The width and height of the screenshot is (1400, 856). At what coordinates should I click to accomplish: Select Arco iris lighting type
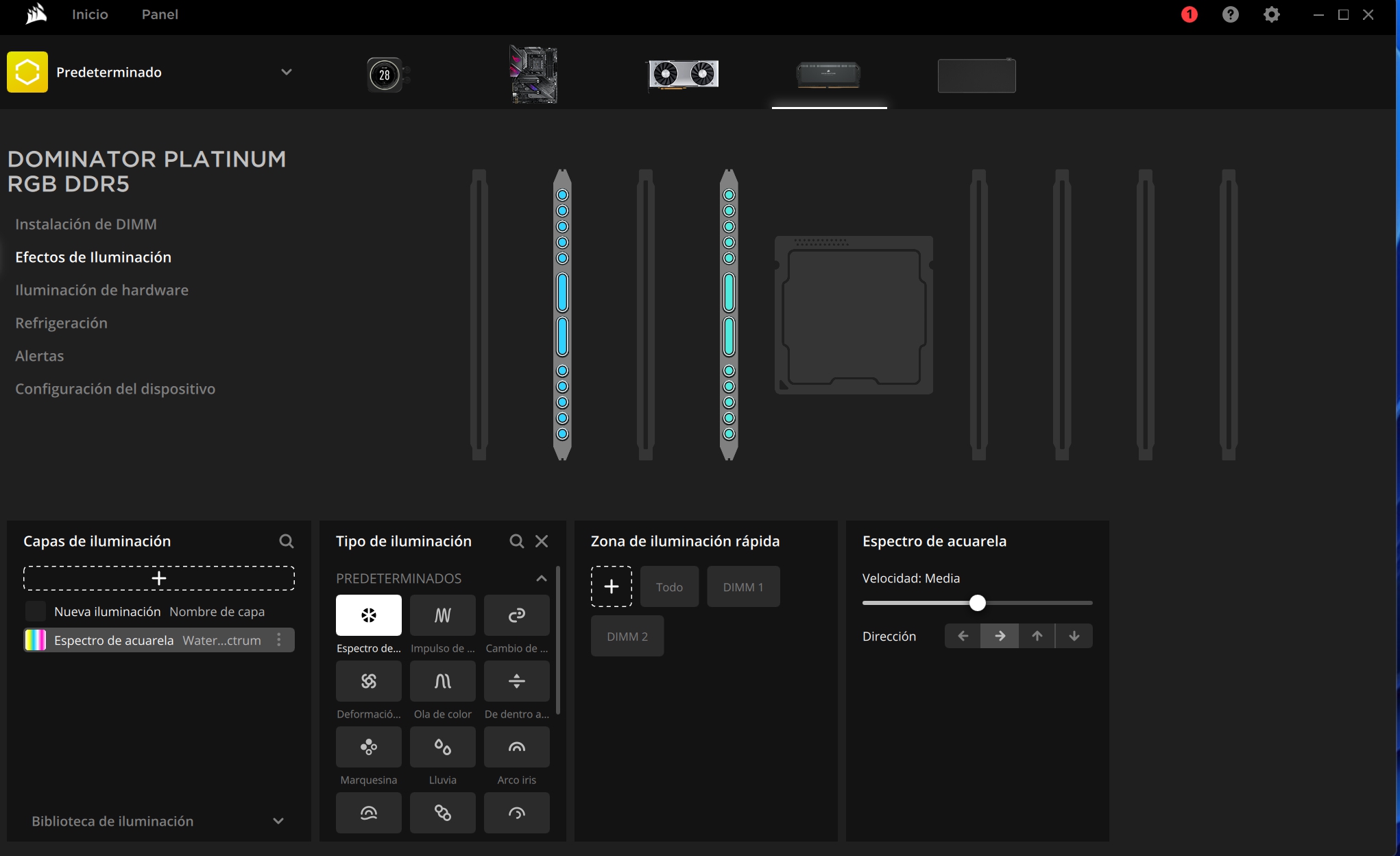517,747
